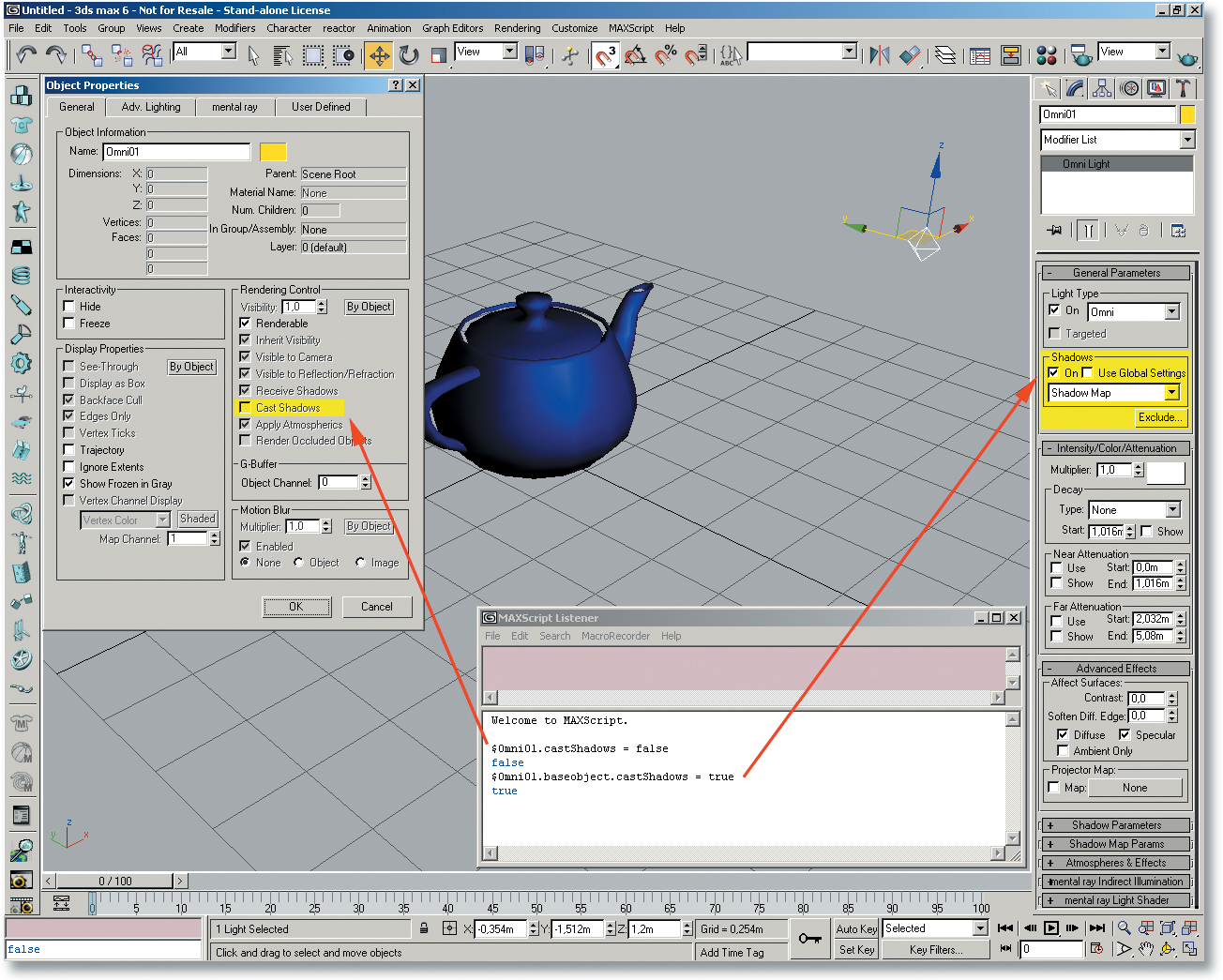
Task: Switch to the Create command panel
Action: (x=1048, y=88)
